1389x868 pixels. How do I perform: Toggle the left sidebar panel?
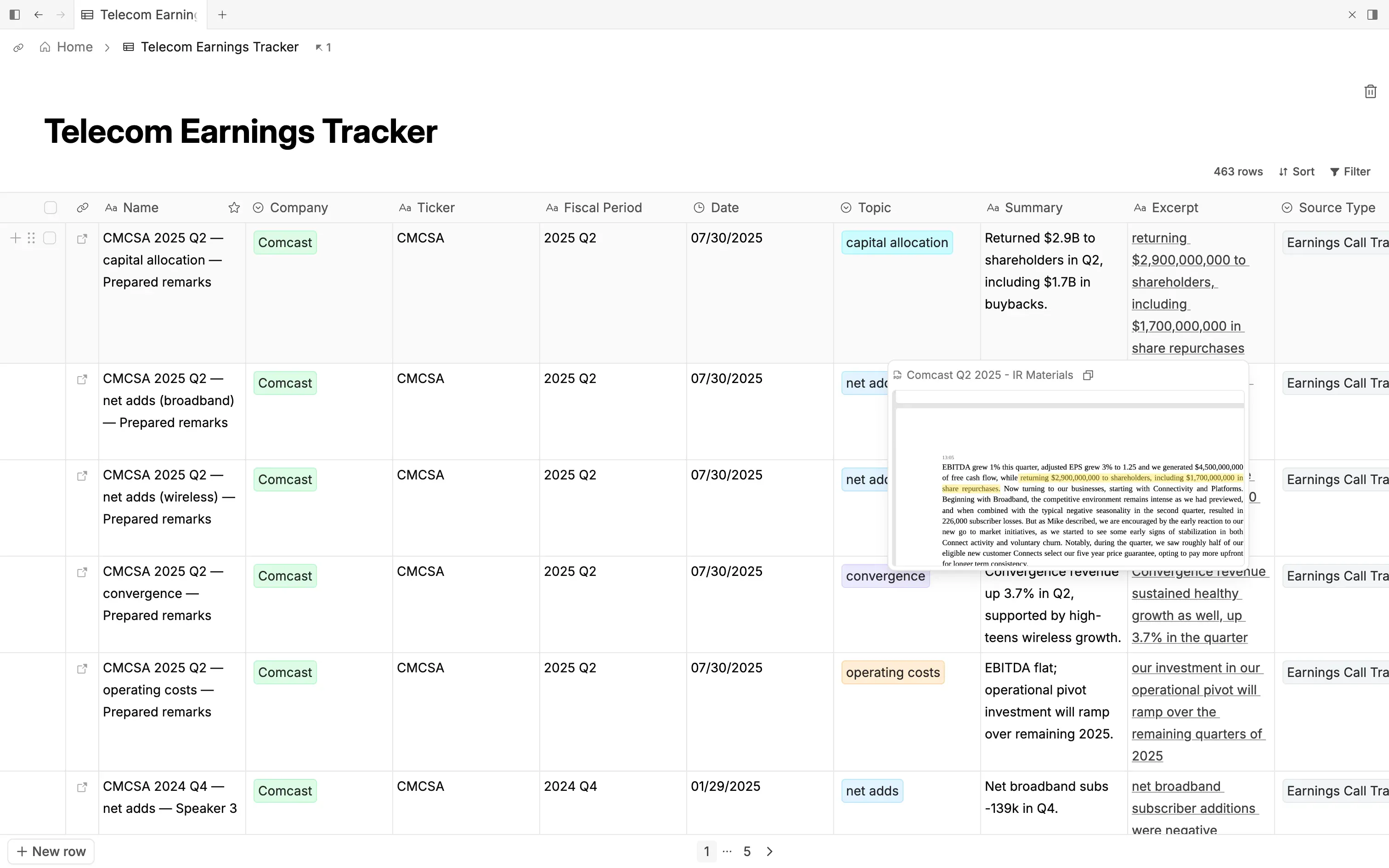click(x=14, y=14)
